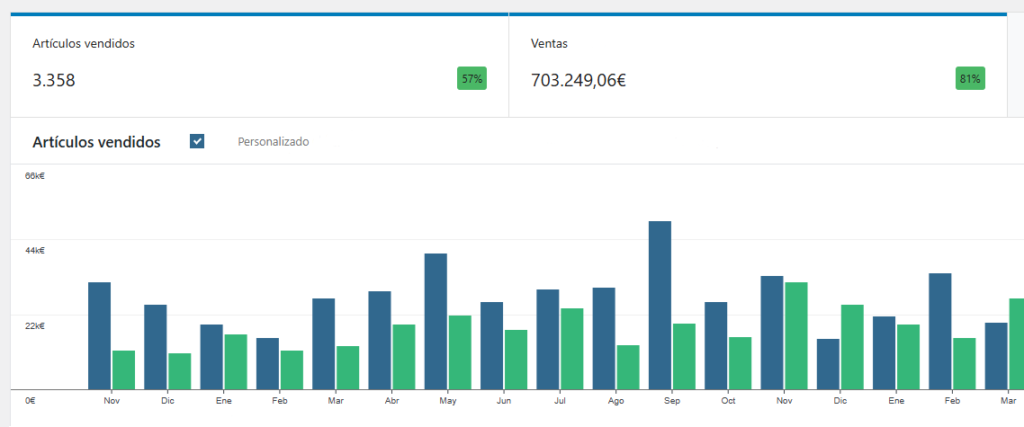Click the 44k€ y-axis label
The image size is (1024, 427).
35,250
